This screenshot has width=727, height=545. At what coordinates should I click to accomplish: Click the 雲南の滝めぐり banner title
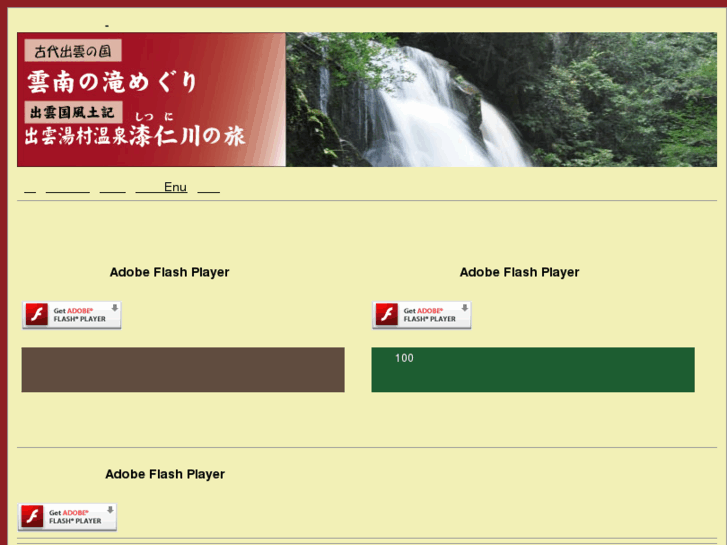pyautogui.click(x=112, y=82)
